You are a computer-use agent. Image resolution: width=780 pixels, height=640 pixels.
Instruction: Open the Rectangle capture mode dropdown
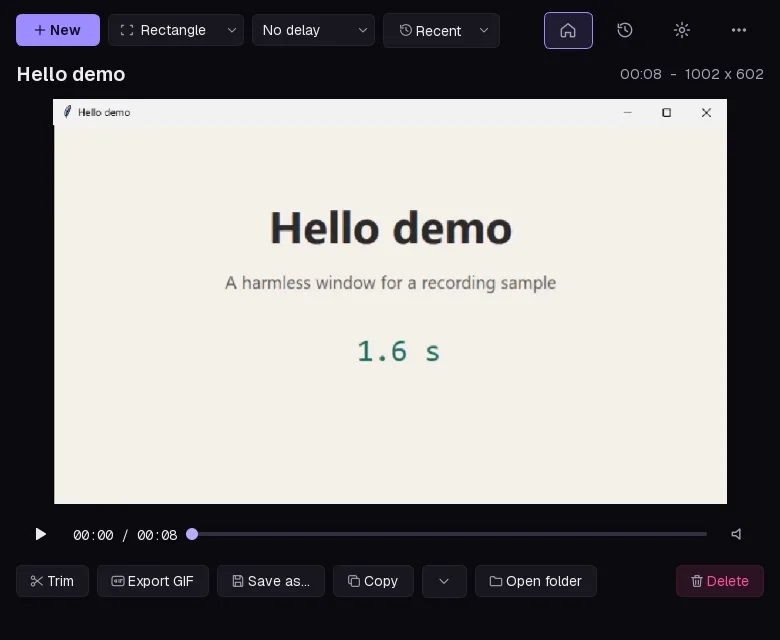(176, 30)
